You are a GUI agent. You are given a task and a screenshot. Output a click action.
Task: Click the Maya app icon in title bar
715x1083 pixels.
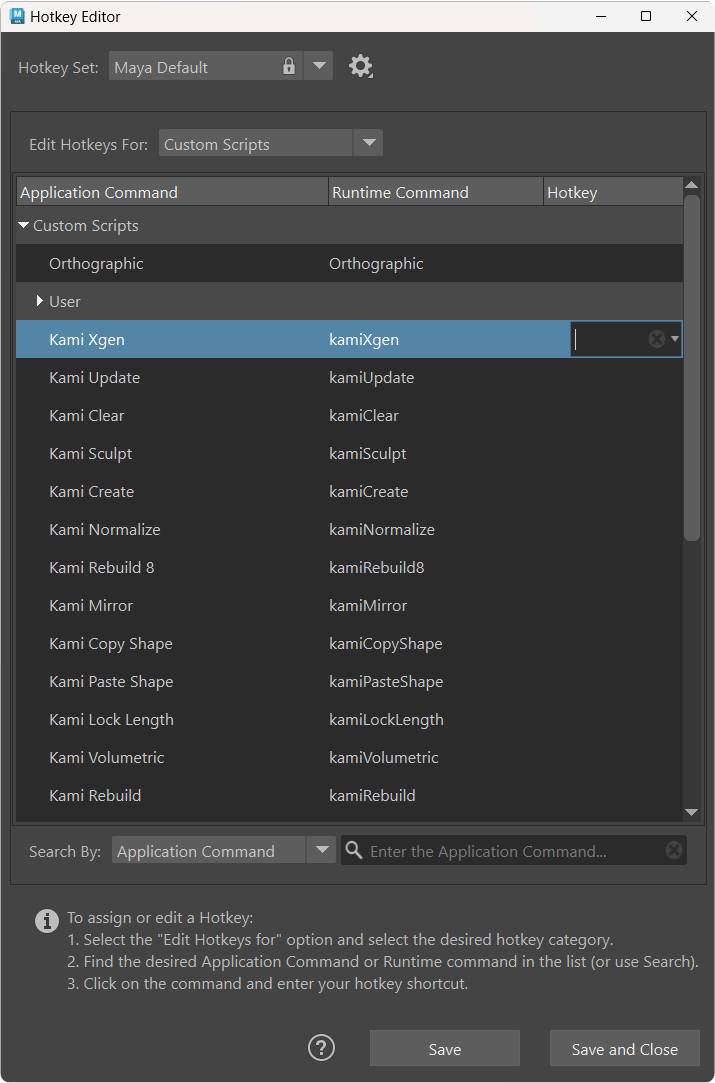pyautogui.click(x=17, y=16)
